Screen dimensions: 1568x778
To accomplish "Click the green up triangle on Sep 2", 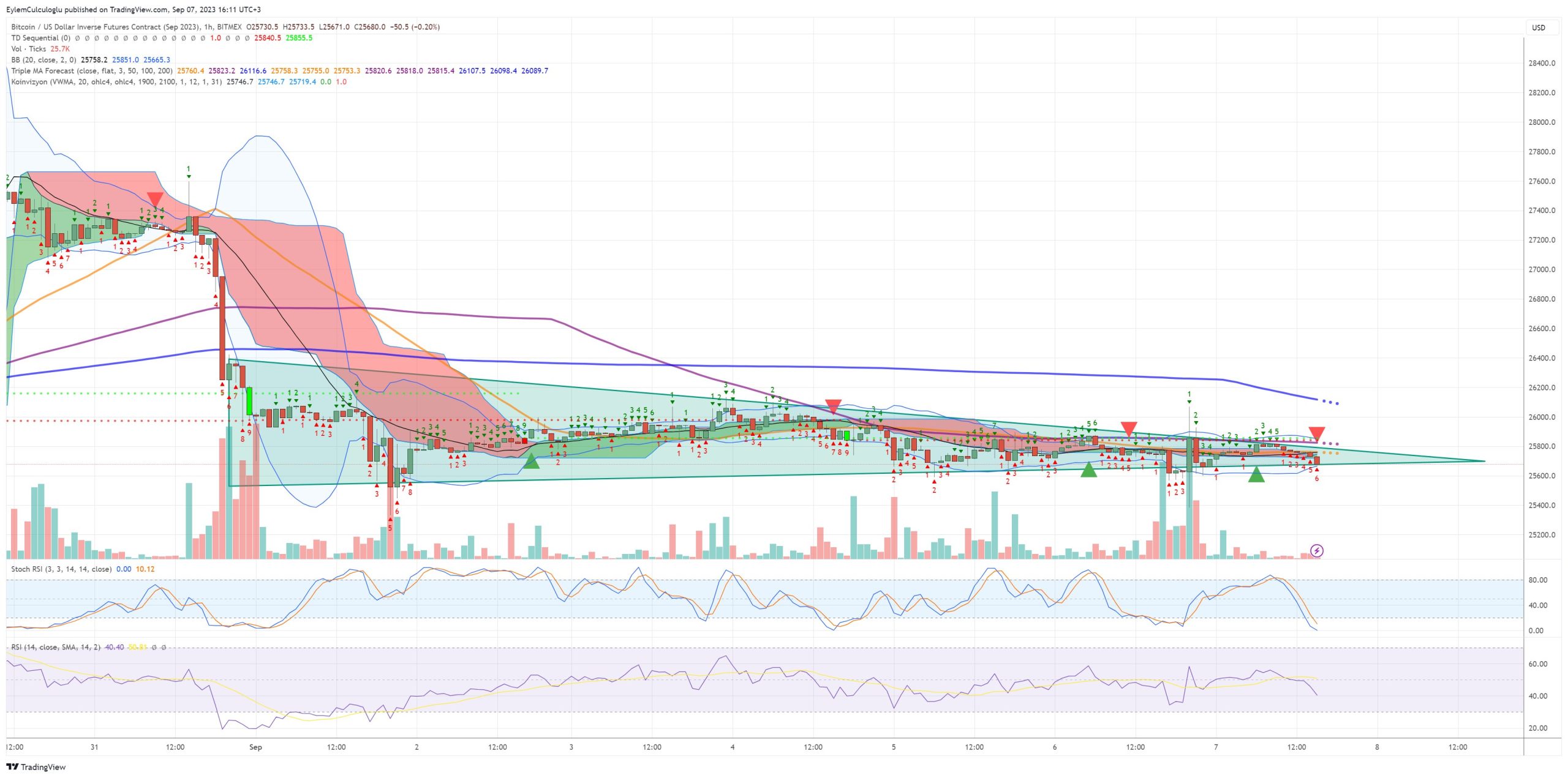I will coord(532,462).
